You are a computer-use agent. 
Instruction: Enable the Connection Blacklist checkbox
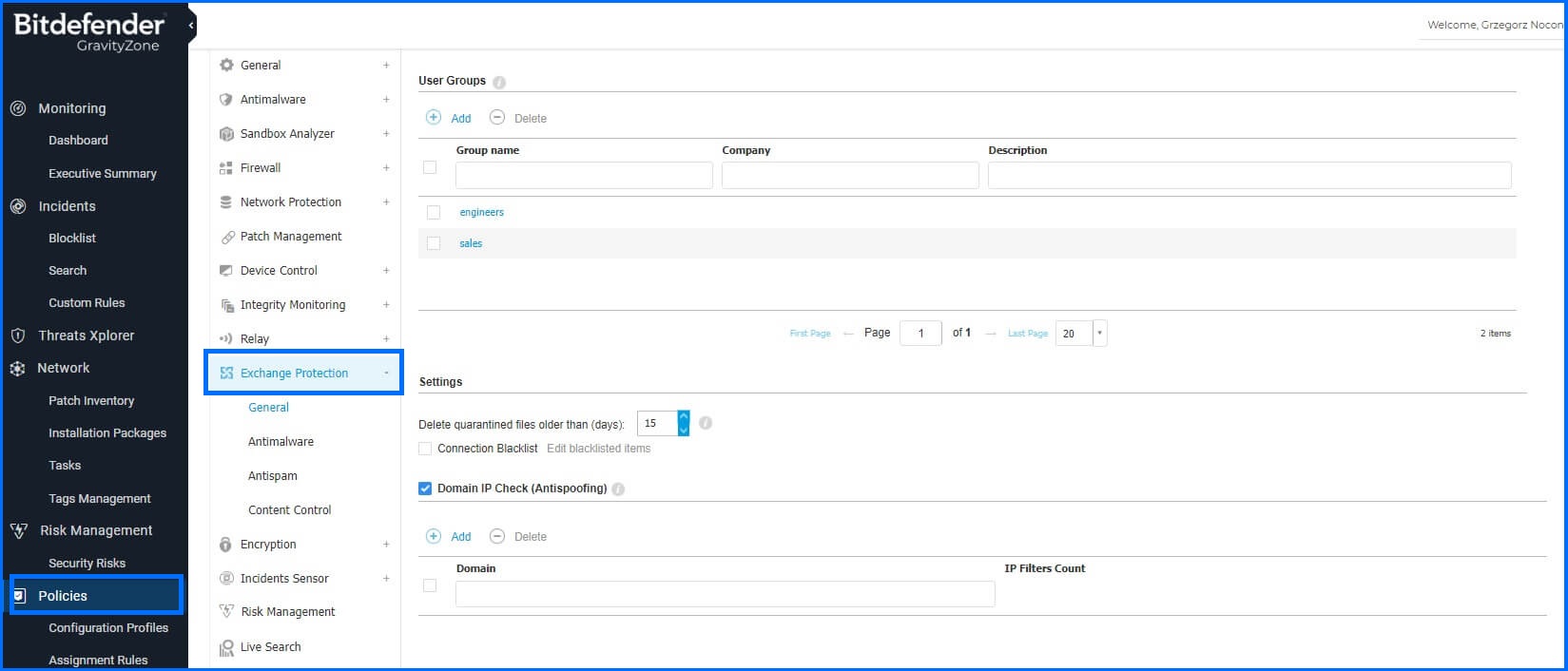[x=425, y=449]
